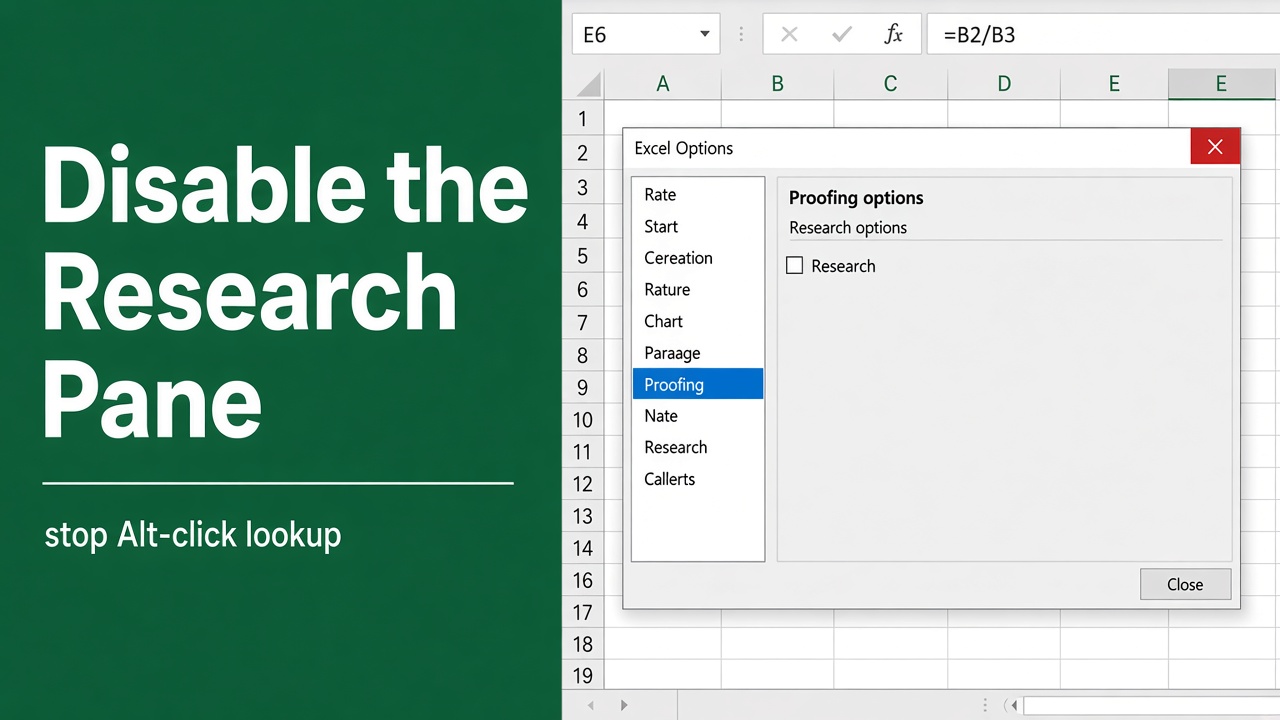Select Rate in the options list
The image size is (1280, 720).
[x=697, y=195]
